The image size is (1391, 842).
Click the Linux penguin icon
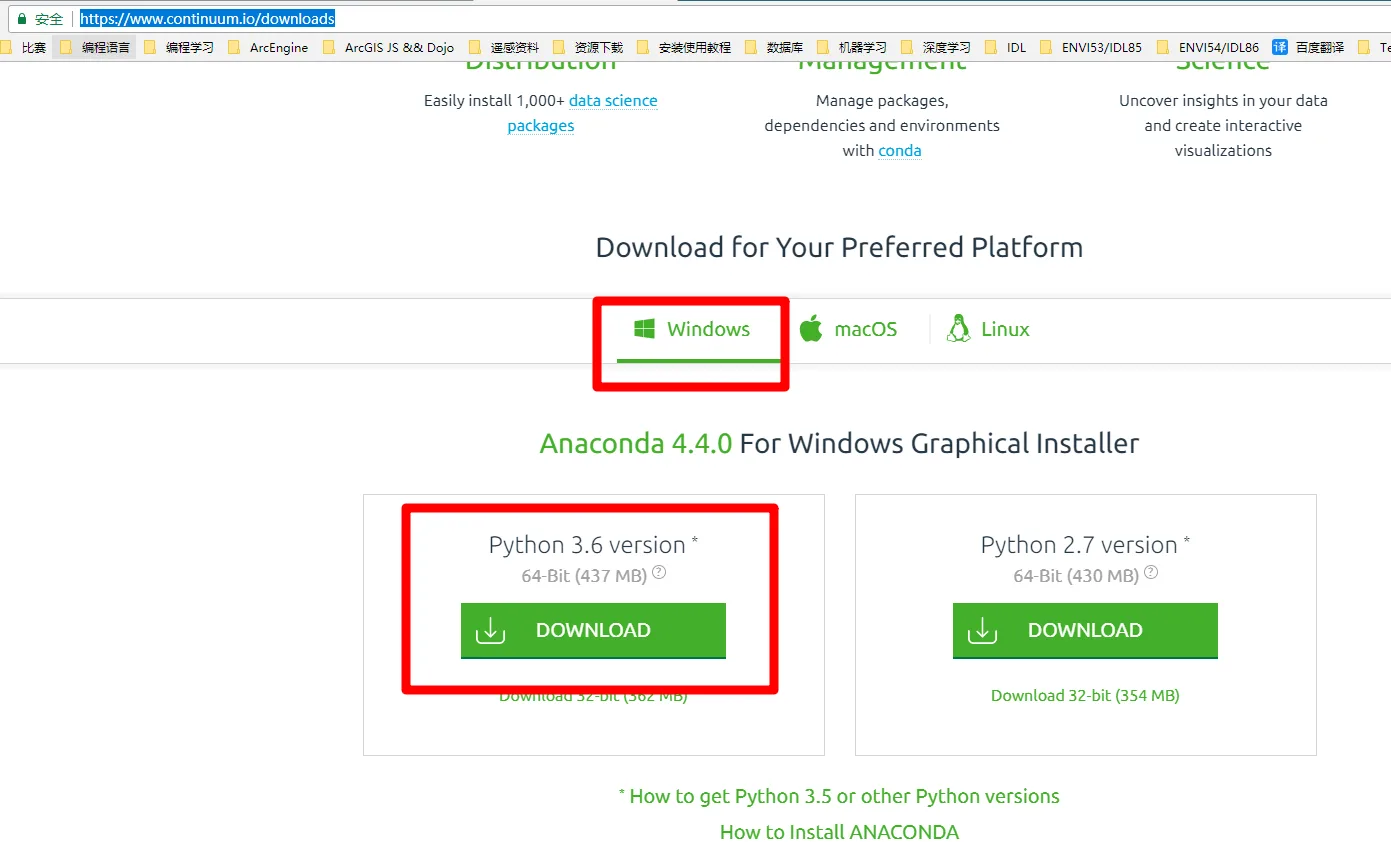click(958, 329)
